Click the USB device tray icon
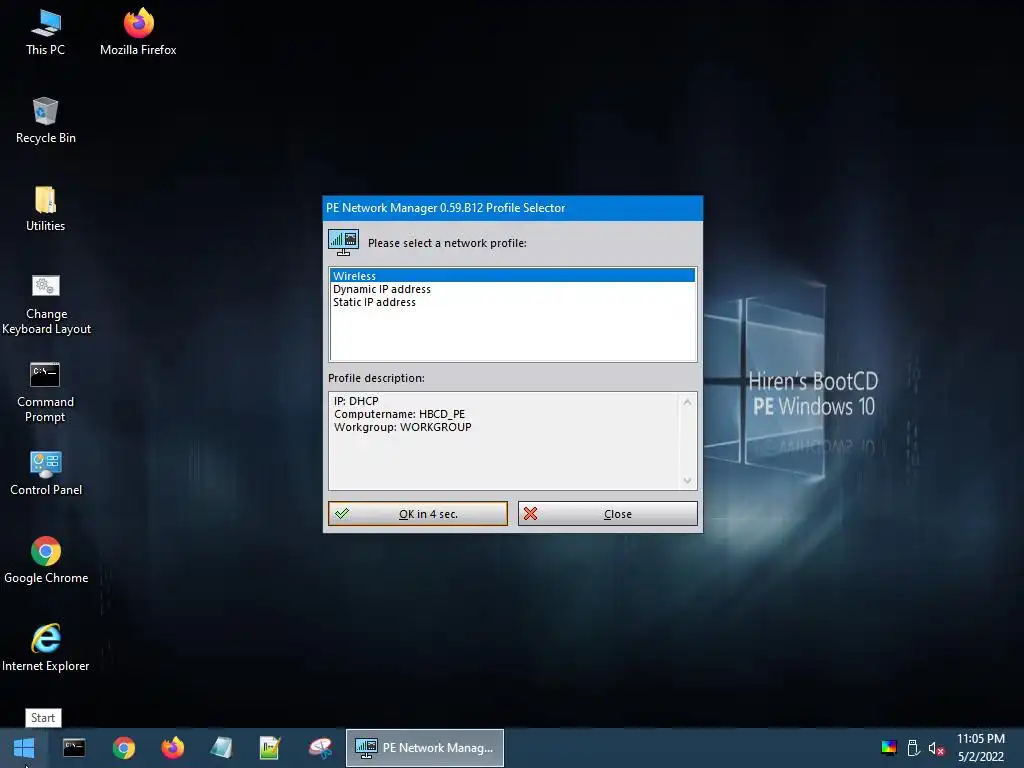 point(914,748)
